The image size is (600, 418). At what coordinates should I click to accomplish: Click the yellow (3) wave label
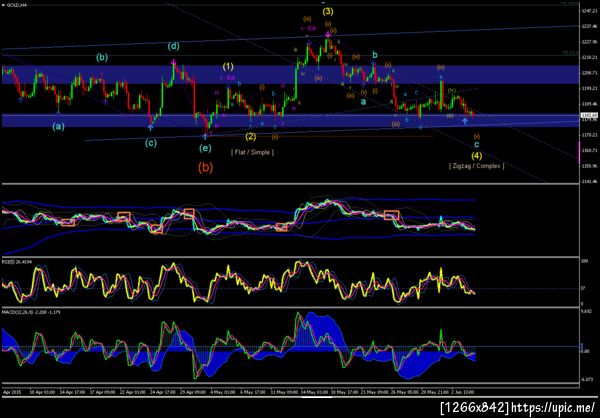coord(328,11)
